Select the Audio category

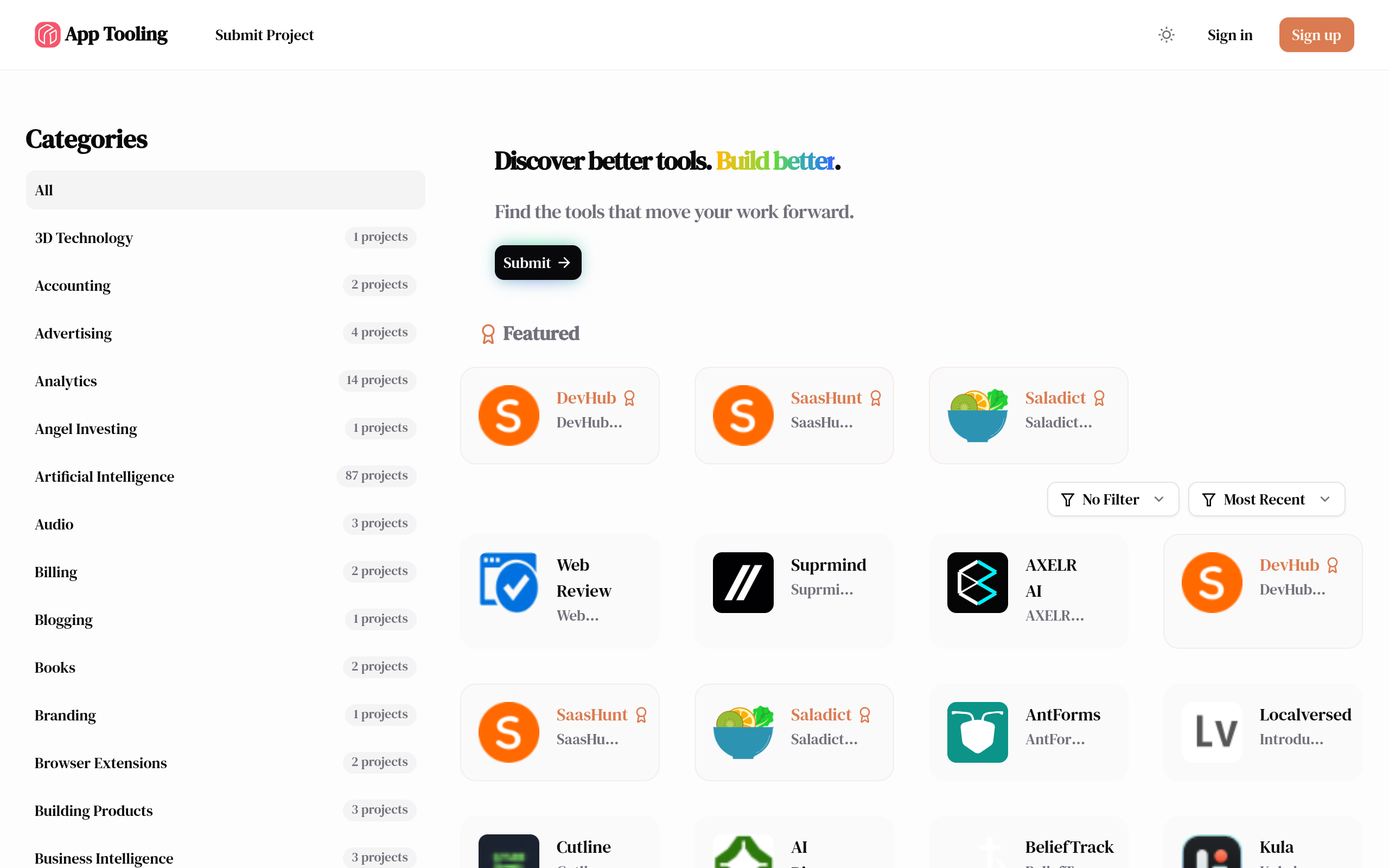coord(226,524)
